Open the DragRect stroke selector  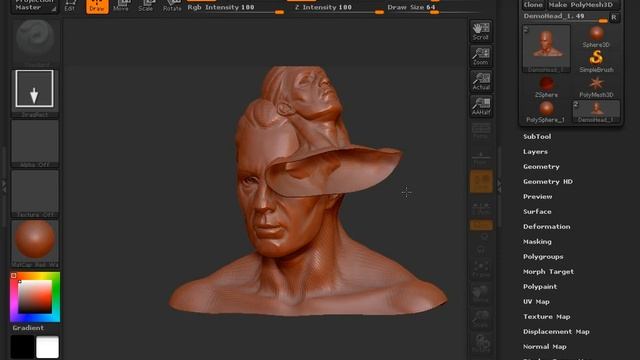(35, 93)
